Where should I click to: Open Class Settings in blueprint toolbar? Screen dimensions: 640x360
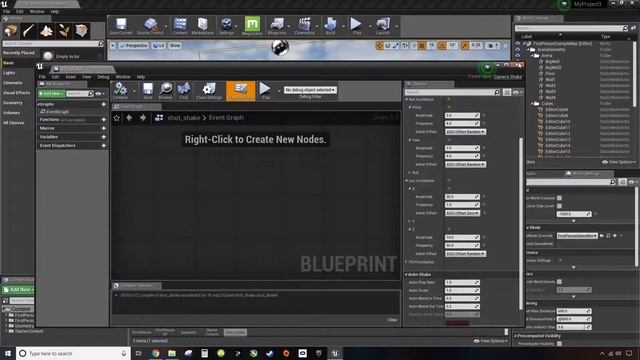coord(209,91)
